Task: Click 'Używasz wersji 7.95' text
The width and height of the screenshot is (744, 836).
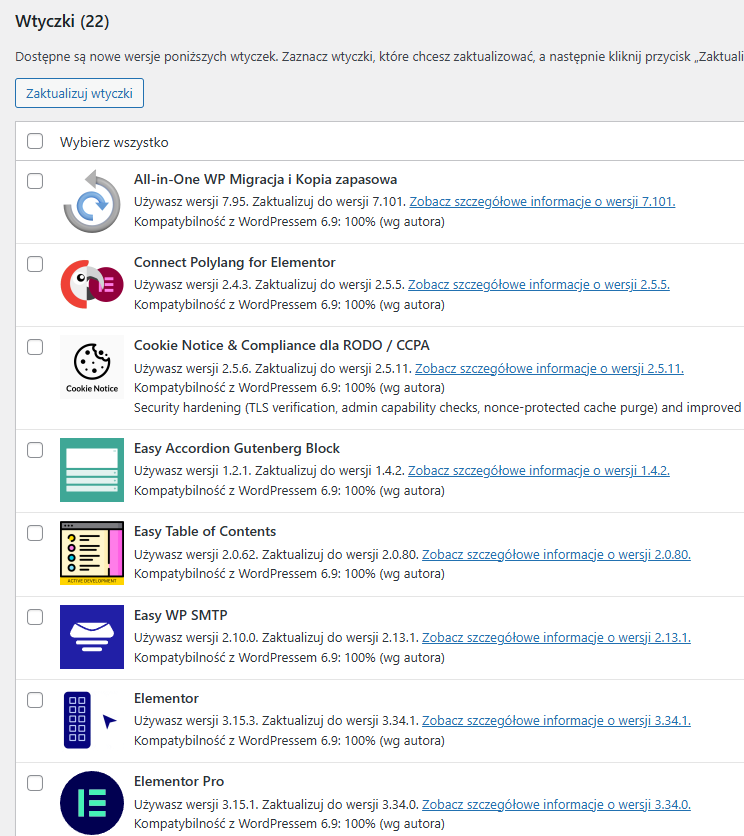Action: click(x=191, y=202)
